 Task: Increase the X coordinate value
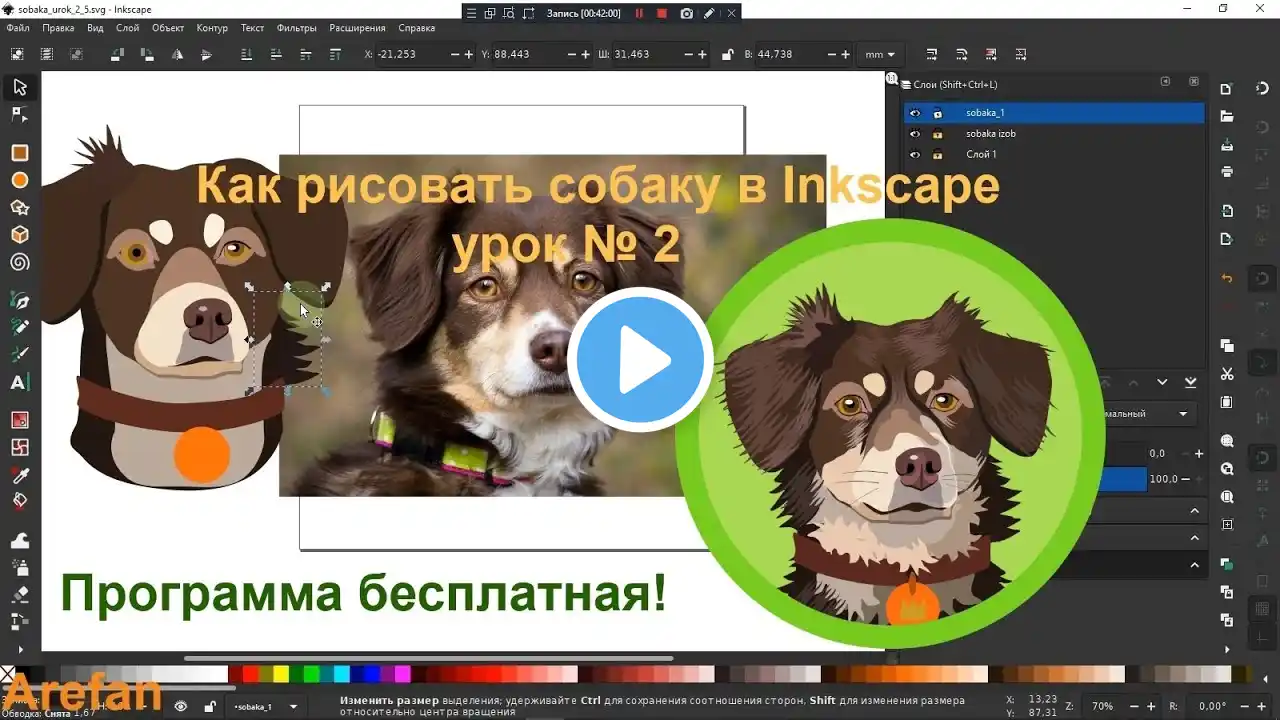tap(469, 54)
